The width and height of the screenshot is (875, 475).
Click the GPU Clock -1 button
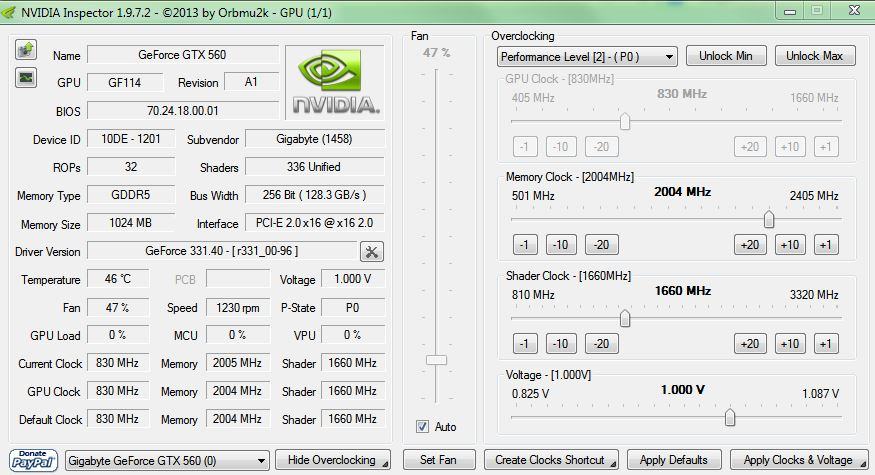525,147
